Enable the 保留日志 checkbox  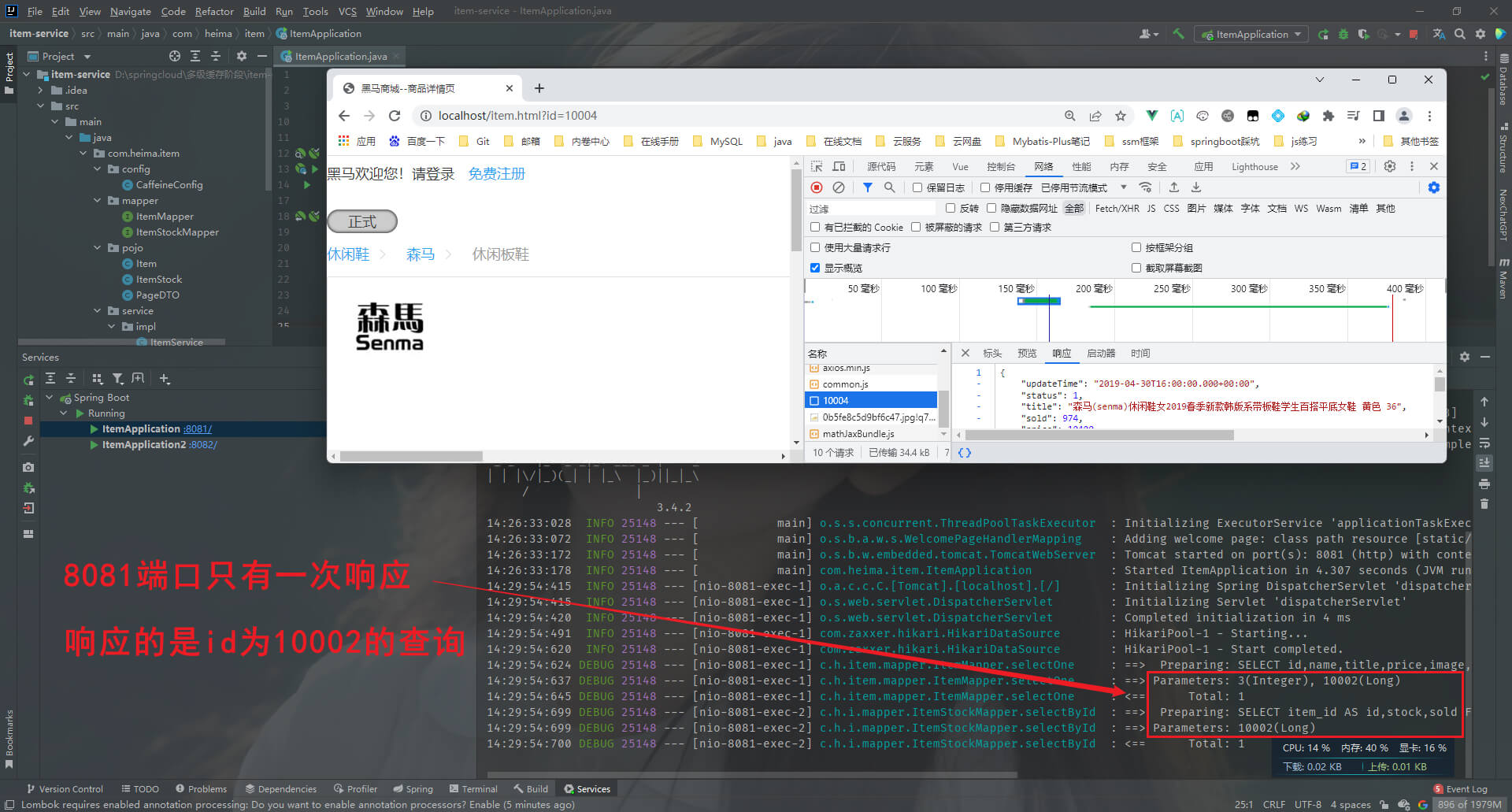point(917,187)
